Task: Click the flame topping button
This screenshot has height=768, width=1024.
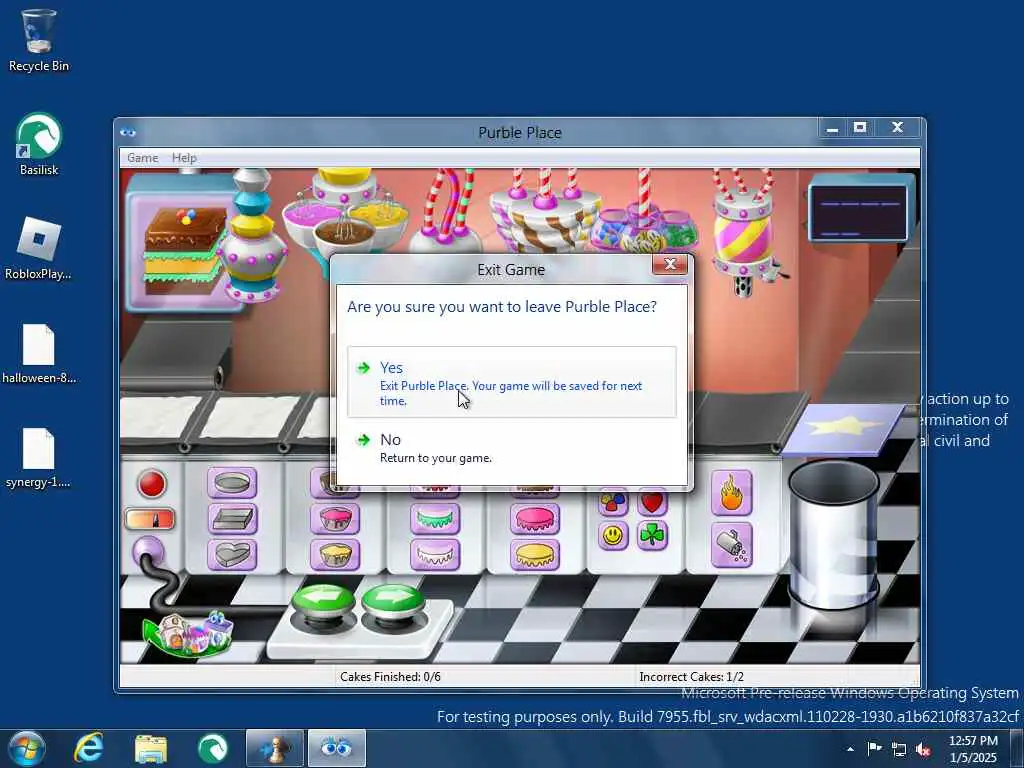Action: click(731, 493)
